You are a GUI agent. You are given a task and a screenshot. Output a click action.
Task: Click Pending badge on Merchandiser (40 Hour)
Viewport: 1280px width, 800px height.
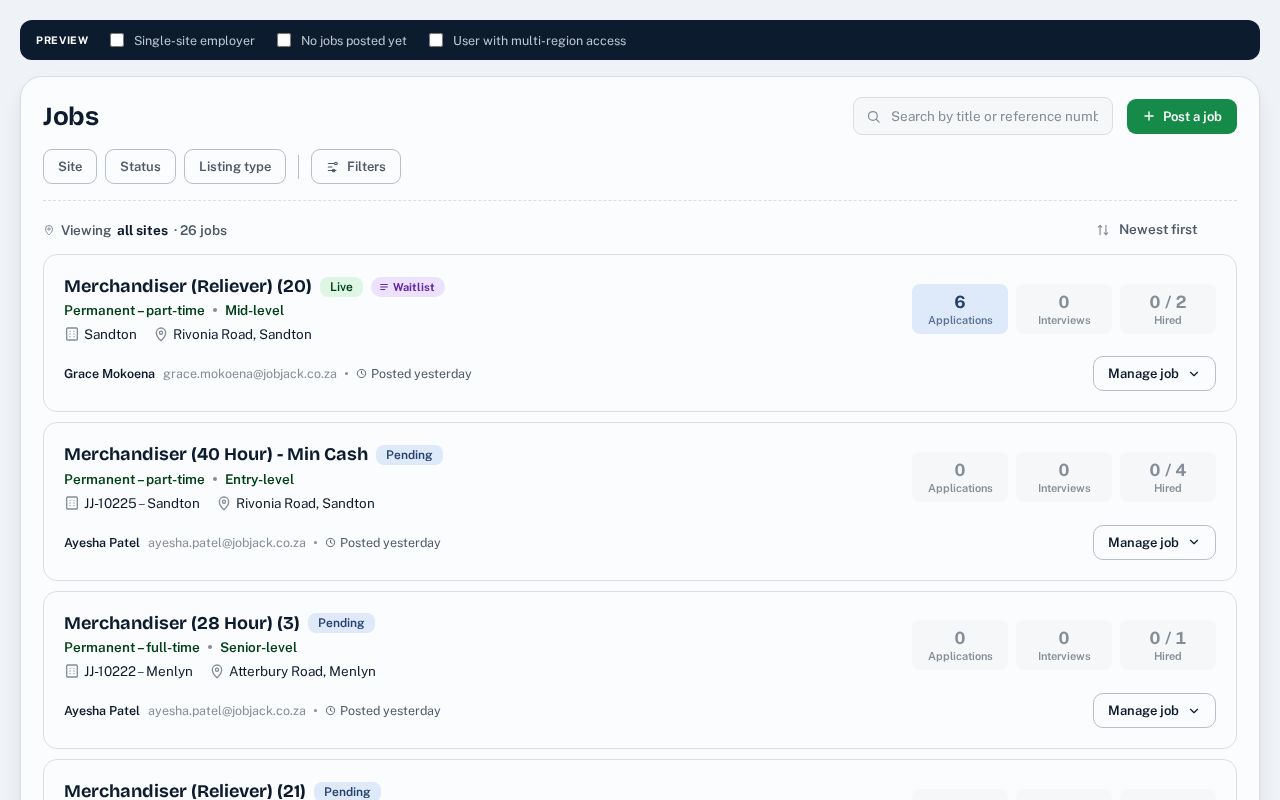[x=409, y=455]
